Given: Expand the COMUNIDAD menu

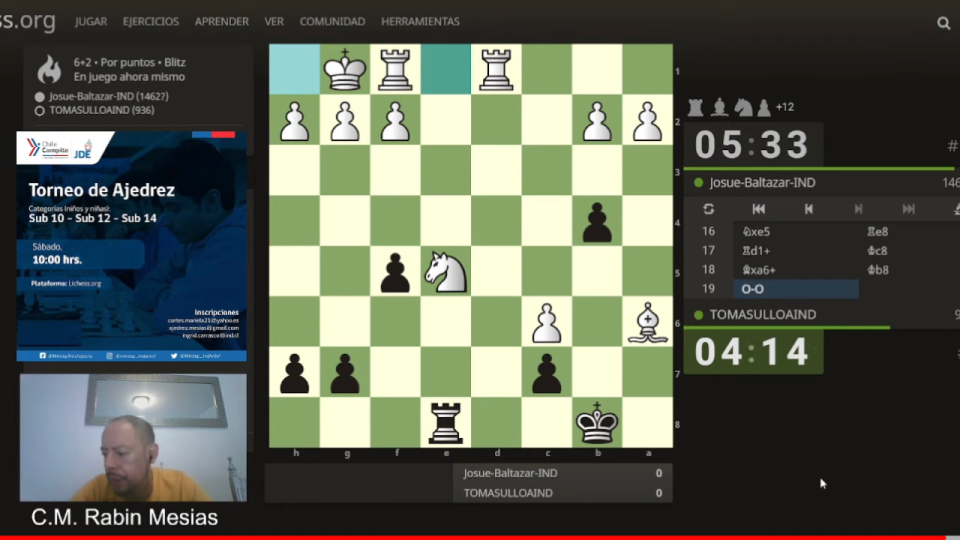Looking at the screenshot, I should pyautogui.click(x=332, y=22).
